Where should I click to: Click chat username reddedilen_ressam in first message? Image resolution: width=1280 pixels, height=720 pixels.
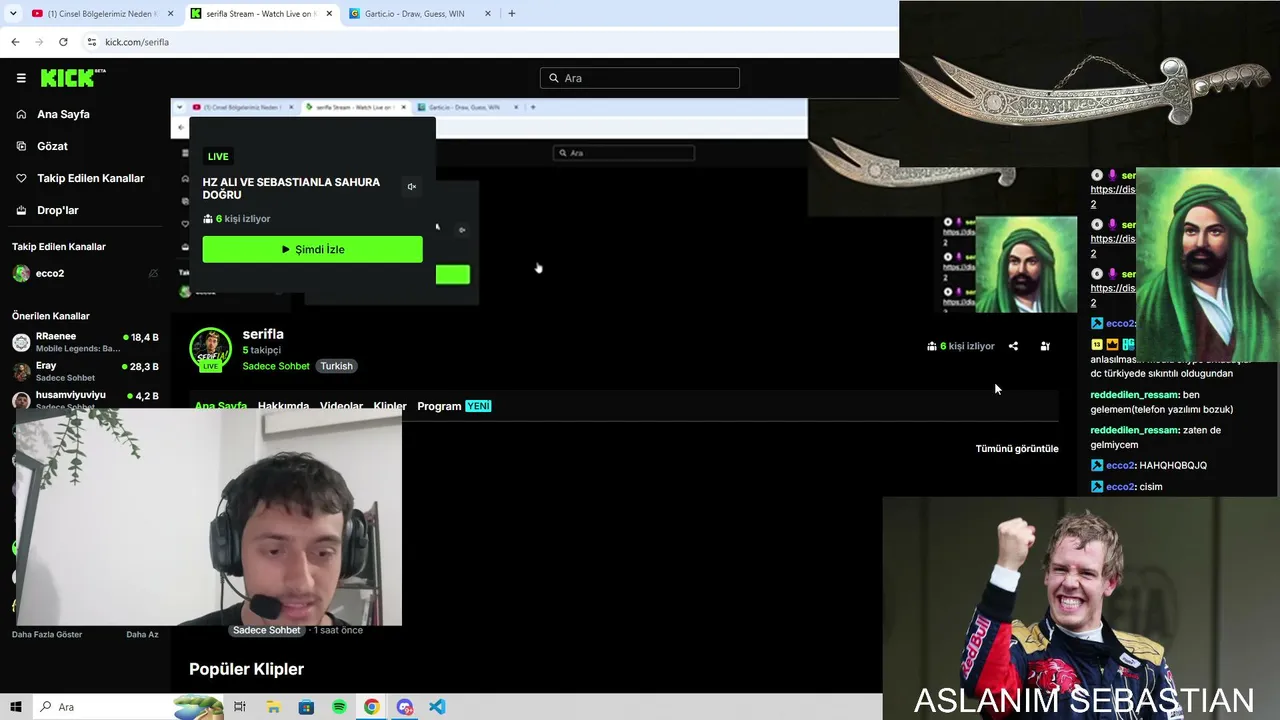(x=1134, y=395)
